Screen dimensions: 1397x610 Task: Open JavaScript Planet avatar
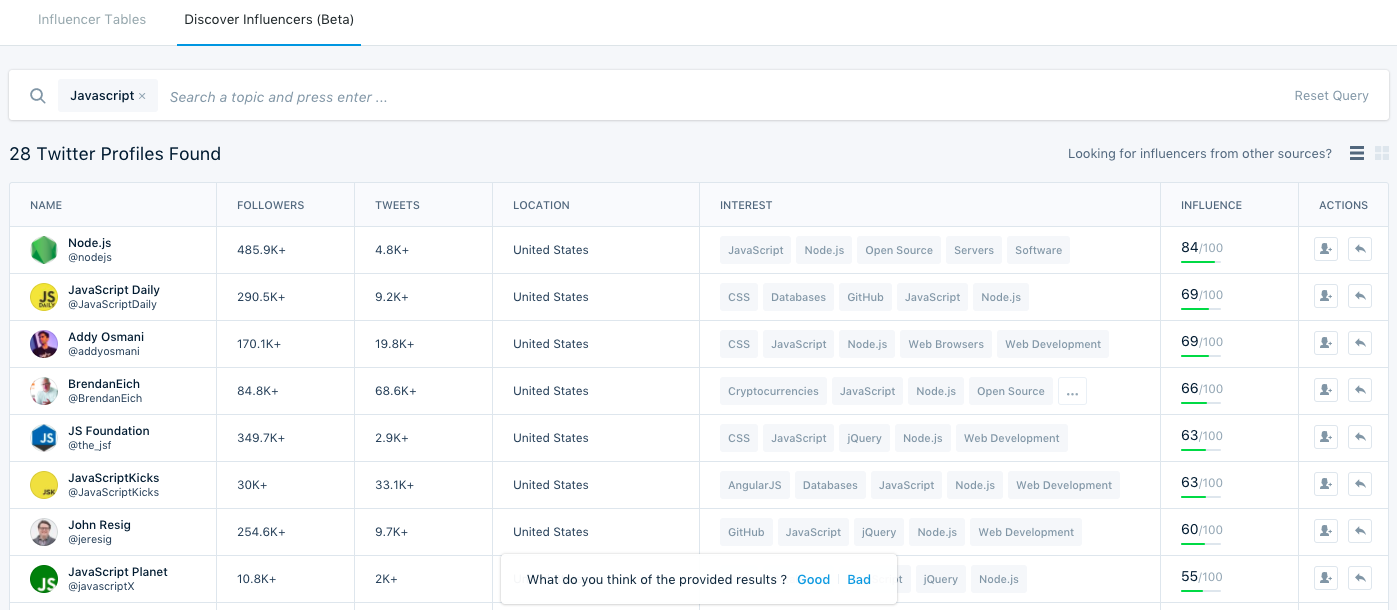pyautogui.click(x=44, y=579)
